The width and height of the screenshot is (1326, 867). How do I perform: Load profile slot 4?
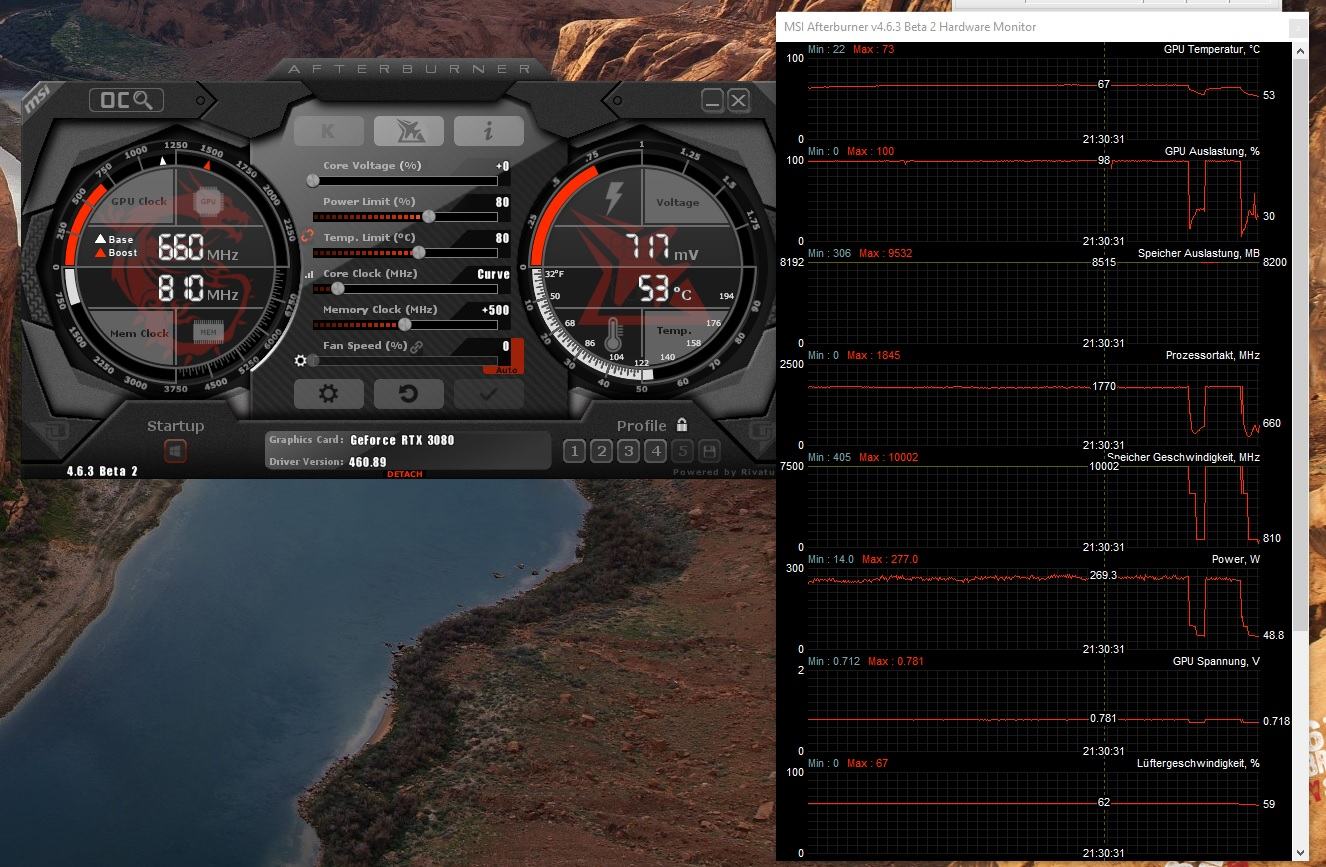[655, 451]
